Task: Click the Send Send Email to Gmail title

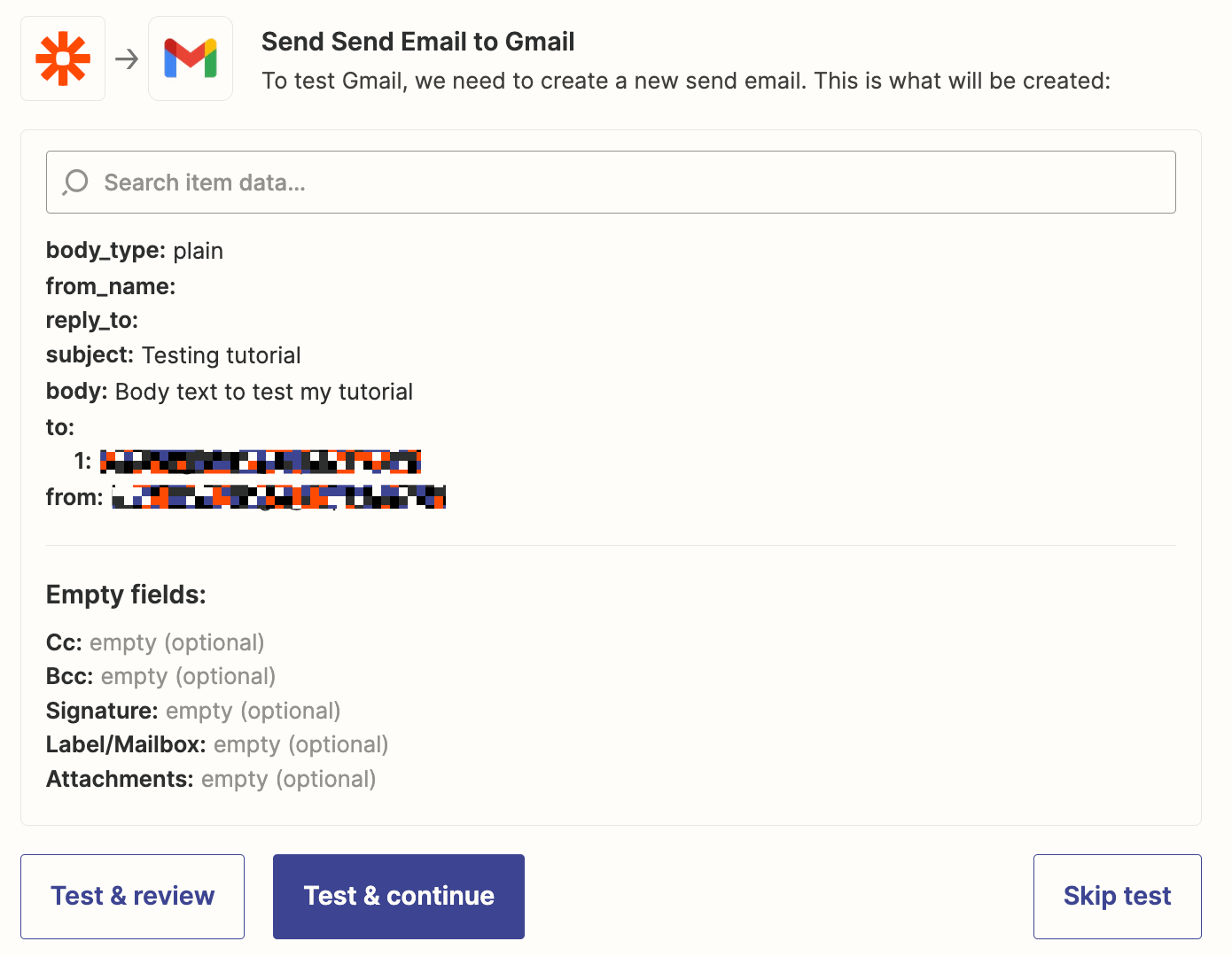Action: pos(417,42)
